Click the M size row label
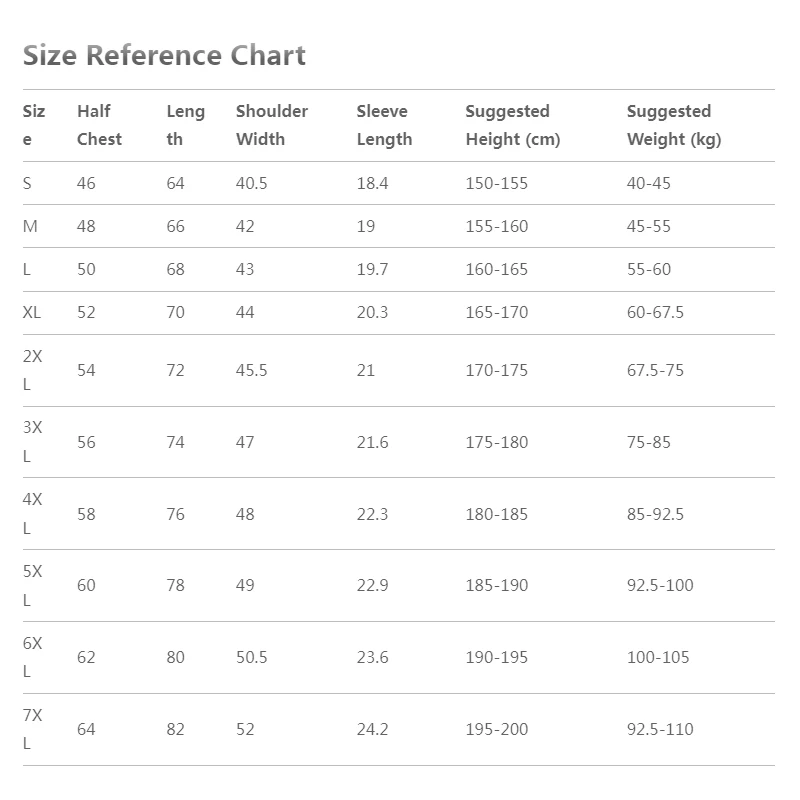The height and width of the screenshot is (800, 800). pyautogui.click(x=30, y=226)
